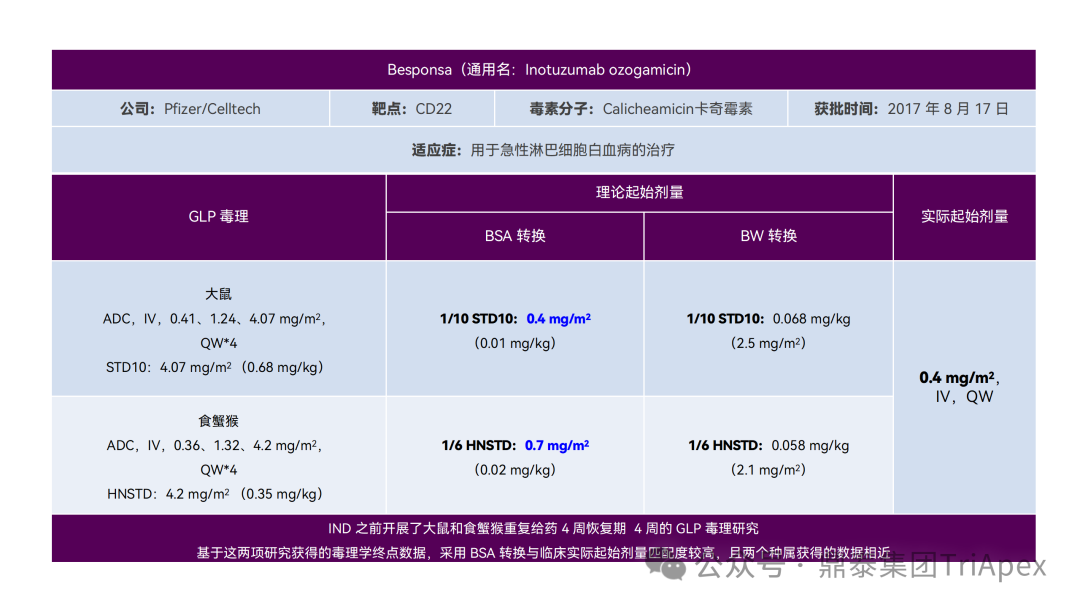This screenshot has height=608, width=1080.
Task: Select the 公司: Pfizer/Celltech cell
Action: click(x=191, y=109)
